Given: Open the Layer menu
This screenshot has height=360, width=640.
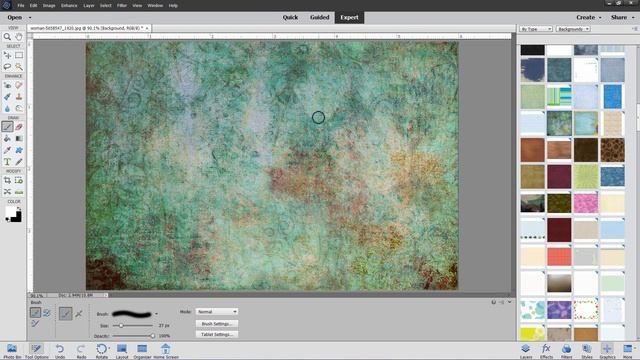Looking at the screenshot, I should click(89, 6).
